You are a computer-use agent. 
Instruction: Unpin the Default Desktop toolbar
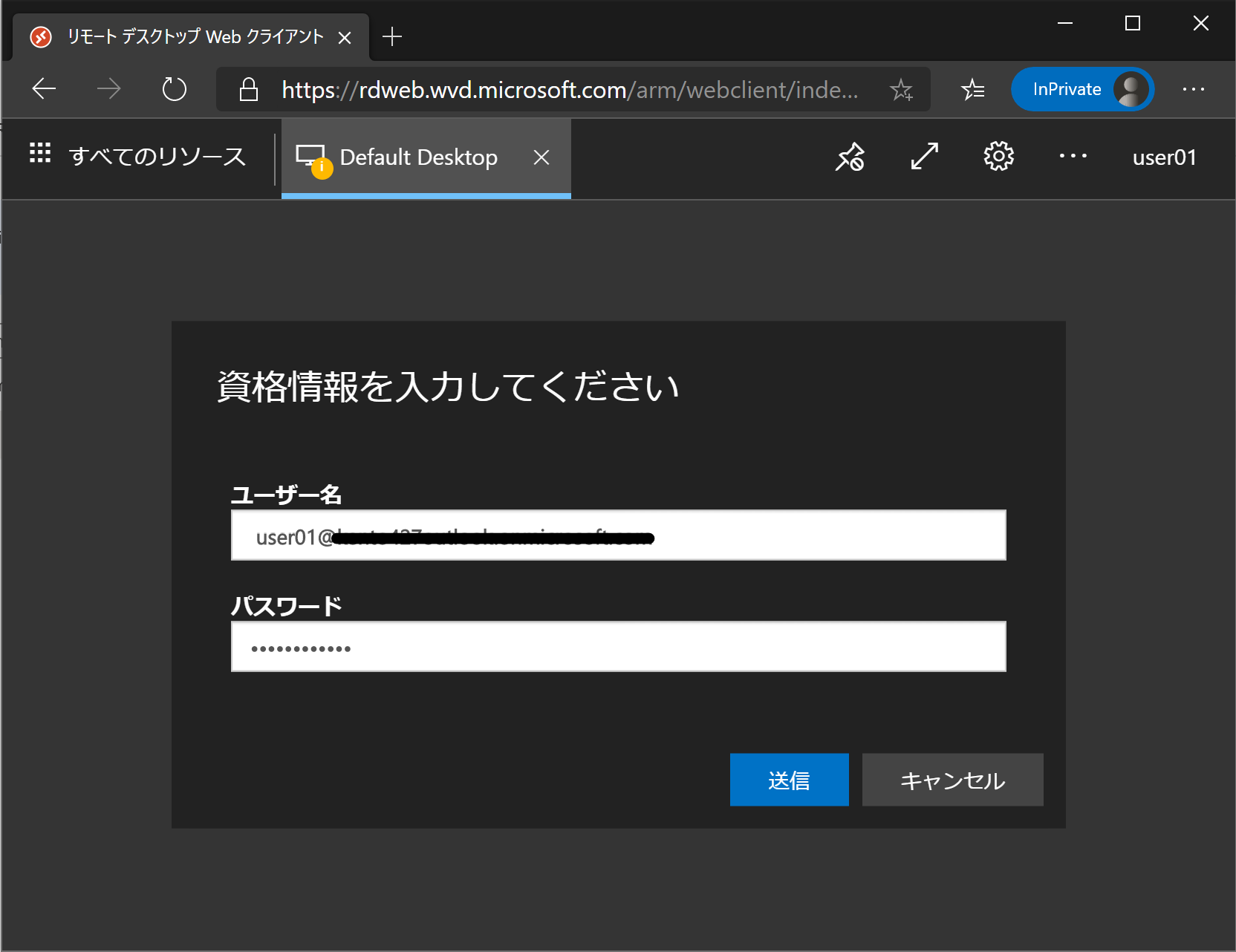[850, 157]
